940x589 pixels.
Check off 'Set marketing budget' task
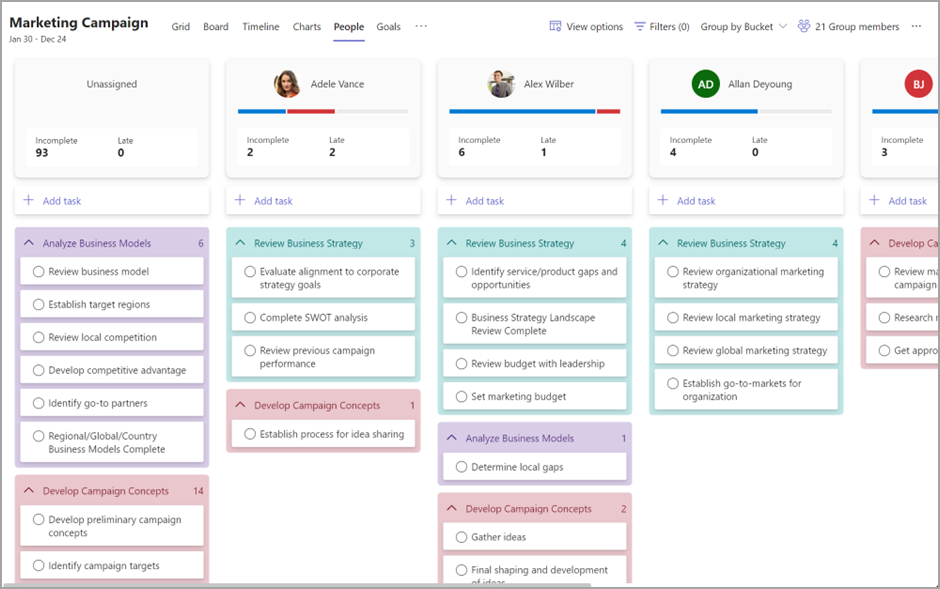coord(461,396)
